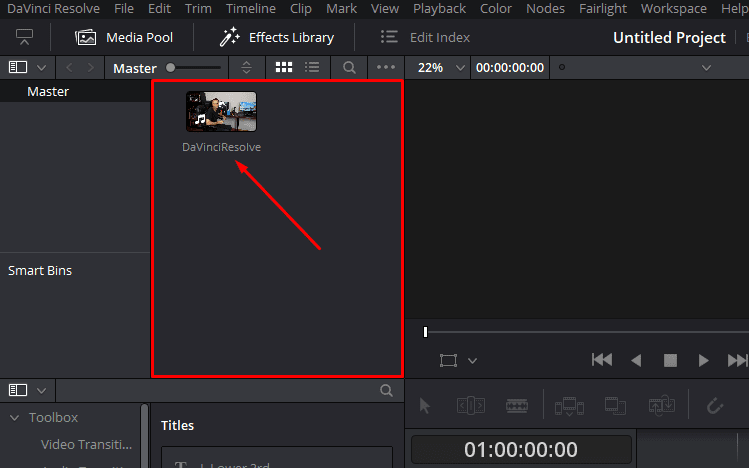Click the Titles heading
This screenshot has width=749, height=468.
pos(177,425)
